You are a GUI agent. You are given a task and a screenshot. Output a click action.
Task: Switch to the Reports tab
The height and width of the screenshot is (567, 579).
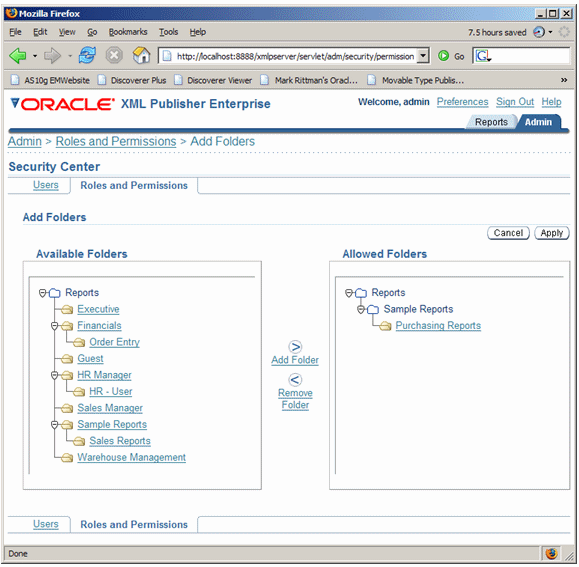coord(491,122)
